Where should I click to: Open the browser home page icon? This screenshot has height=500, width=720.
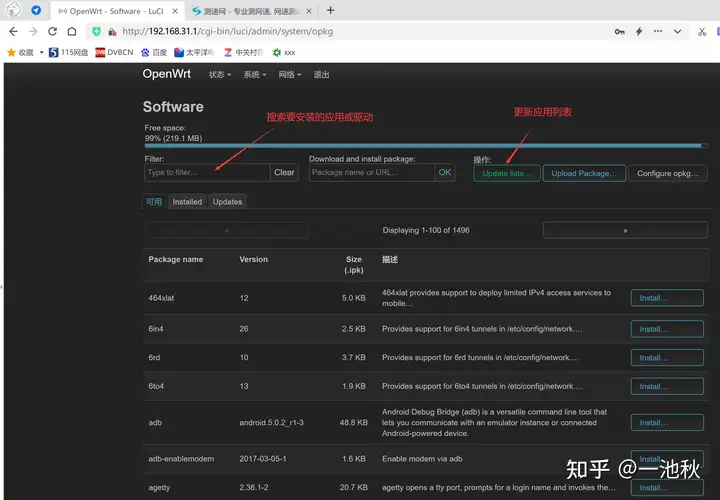coord(72,31)
